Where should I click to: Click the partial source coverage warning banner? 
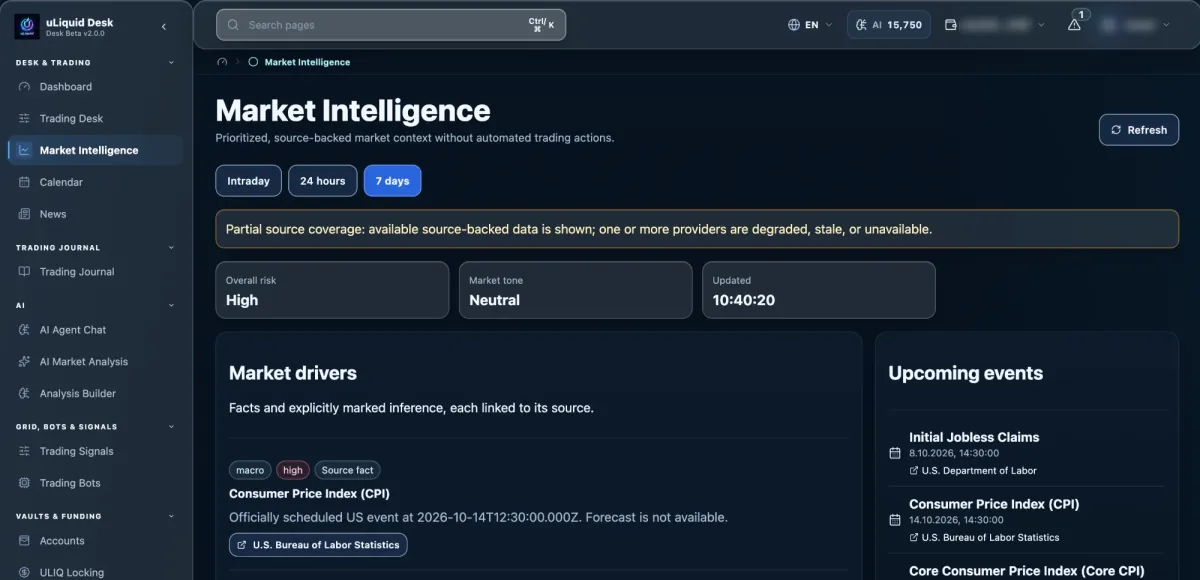pos(697,229)
